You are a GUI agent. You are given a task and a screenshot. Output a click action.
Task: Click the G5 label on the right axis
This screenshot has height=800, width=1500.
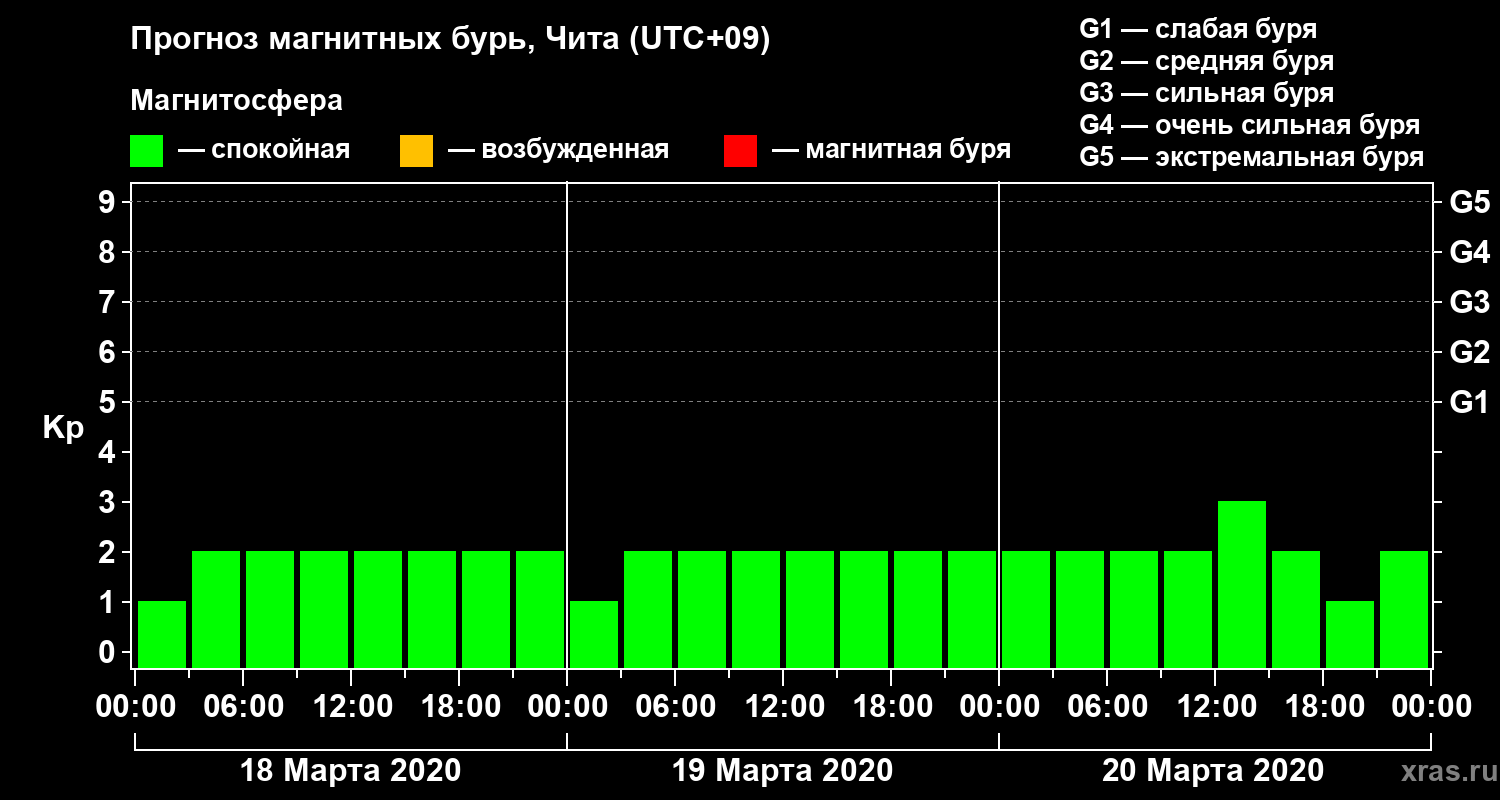click(x=1469, y=202)
